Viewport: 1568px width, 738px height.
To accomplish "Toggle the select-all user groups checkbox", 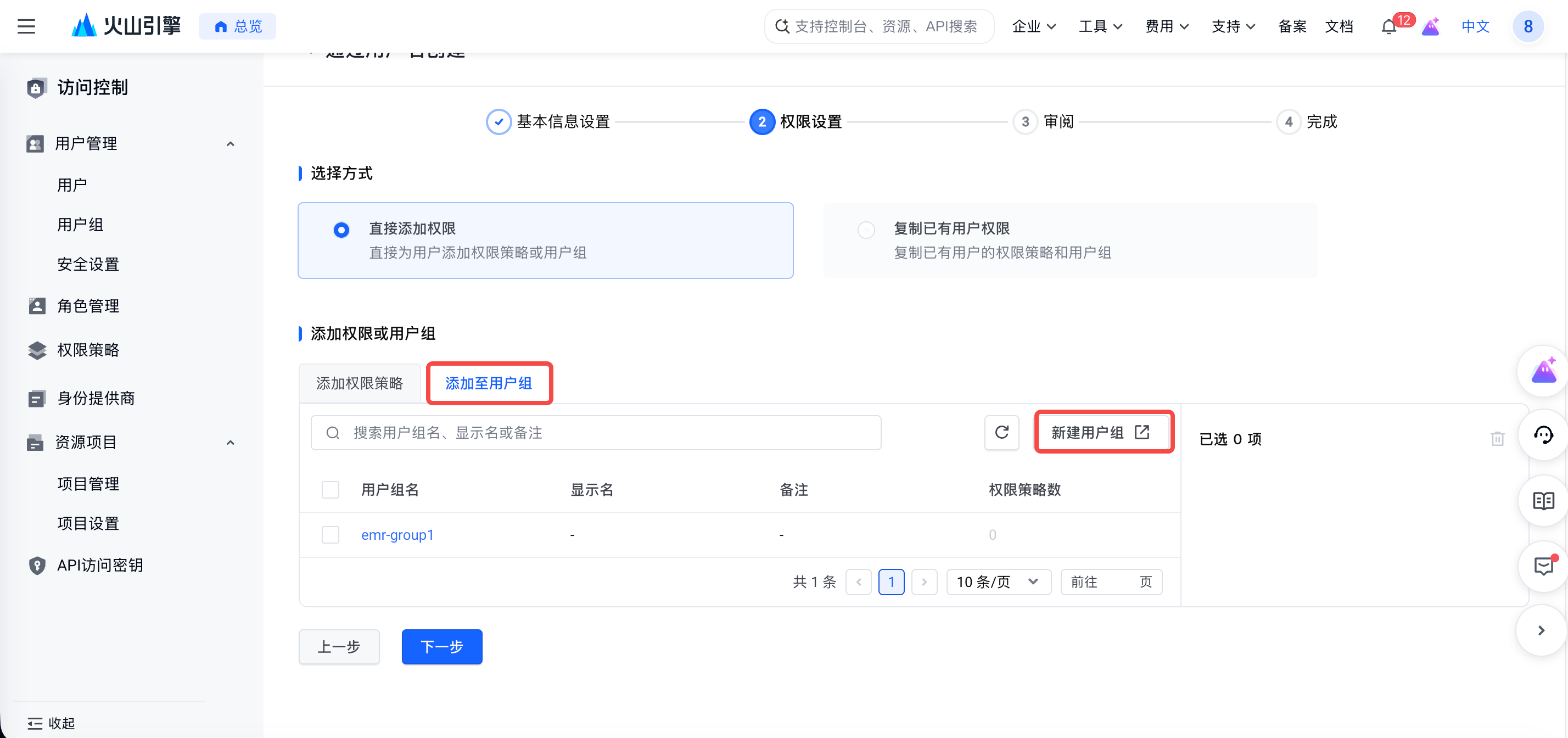I will coord(331,490).
